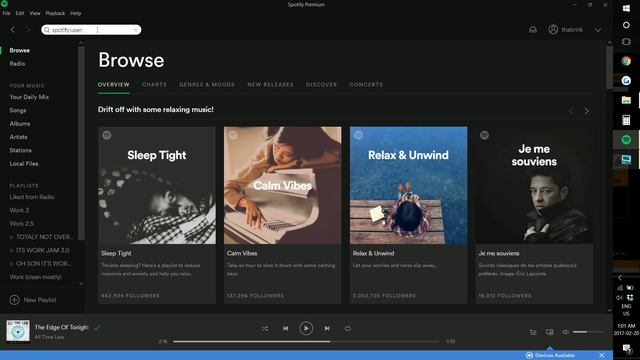Click the Je me souviens title link

(x=499, y=253)
